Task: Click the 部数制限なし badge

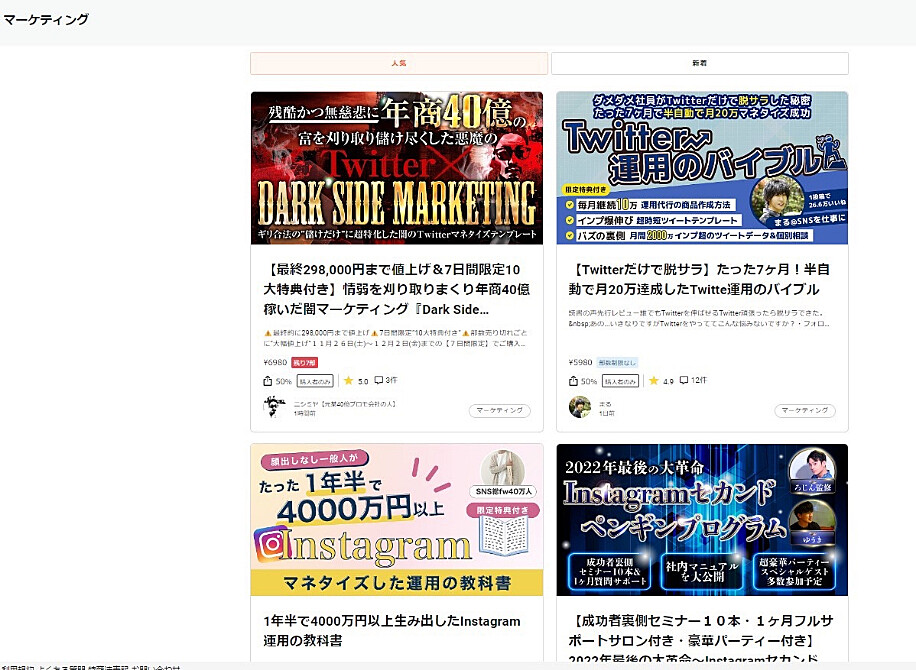Action: pos(617,363)
